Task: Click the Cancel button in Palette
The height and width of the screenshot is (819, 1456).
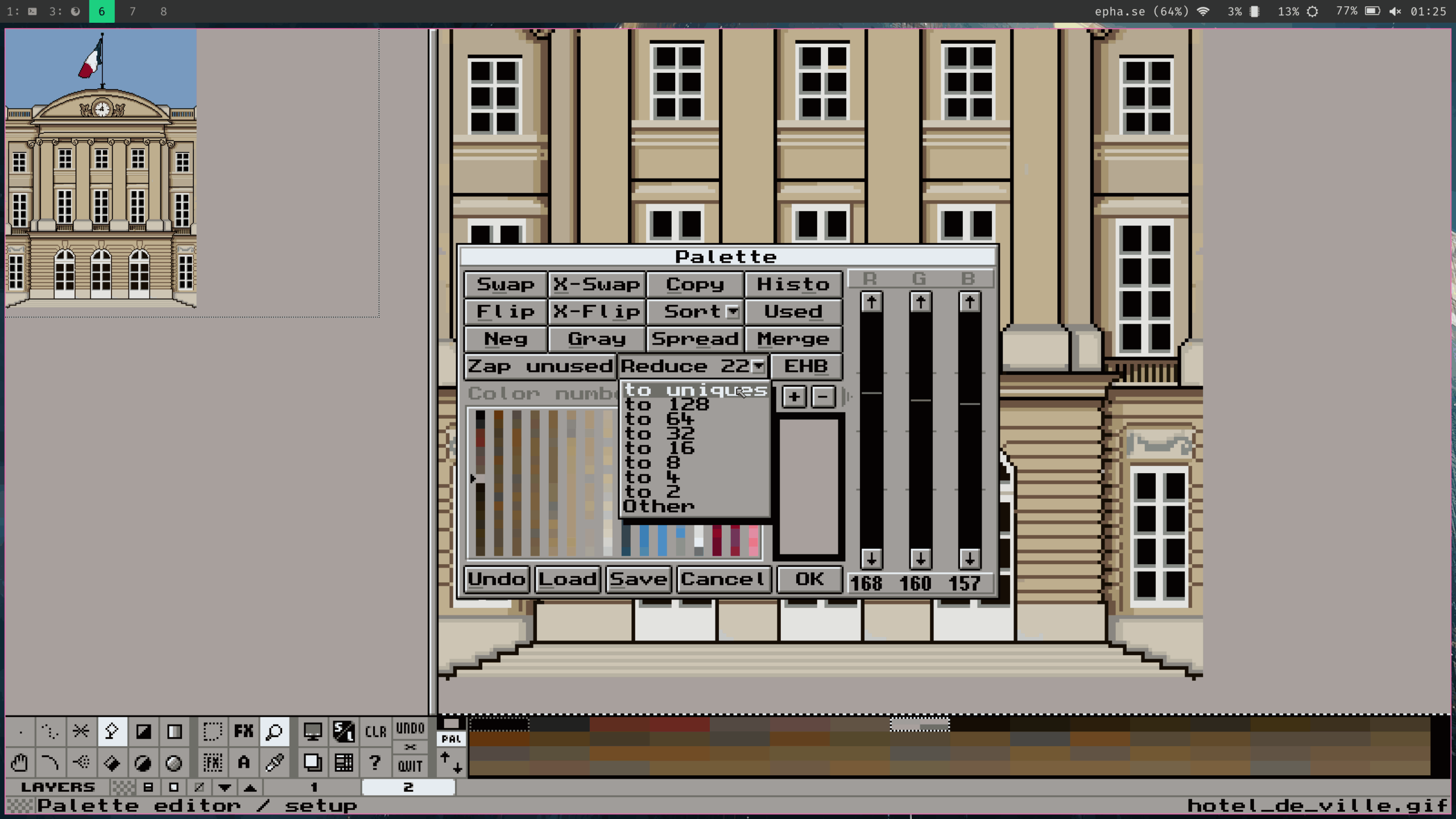Action: (723, 579)
